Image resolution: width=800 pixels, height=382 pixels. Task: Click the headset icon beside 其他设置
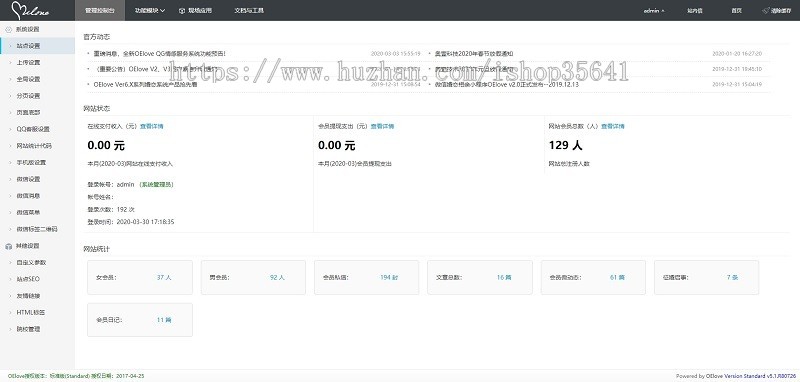coord(8,246)
